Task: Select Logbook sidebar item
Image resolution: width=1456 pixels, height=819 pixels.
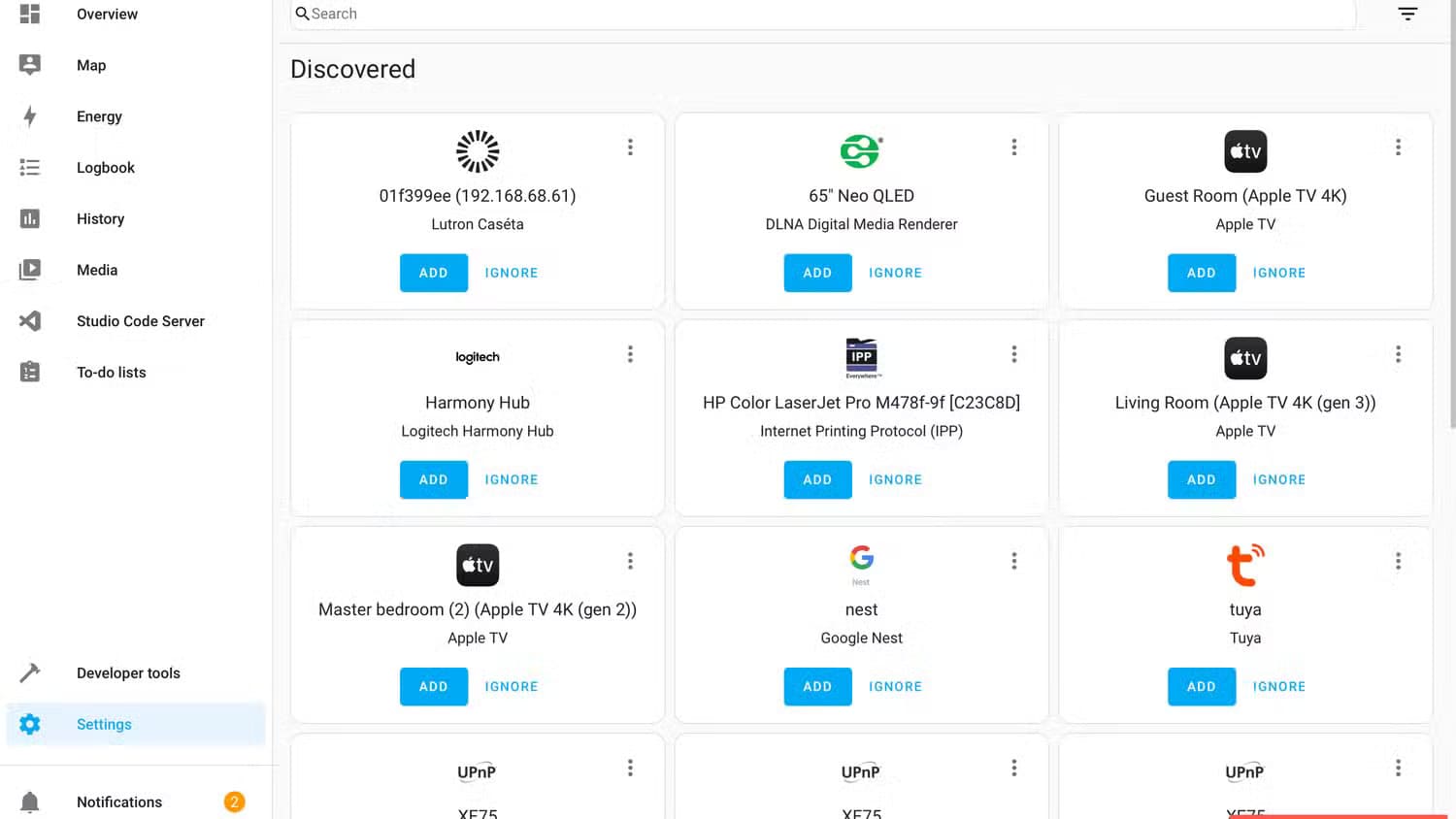Action: [135, 168]
